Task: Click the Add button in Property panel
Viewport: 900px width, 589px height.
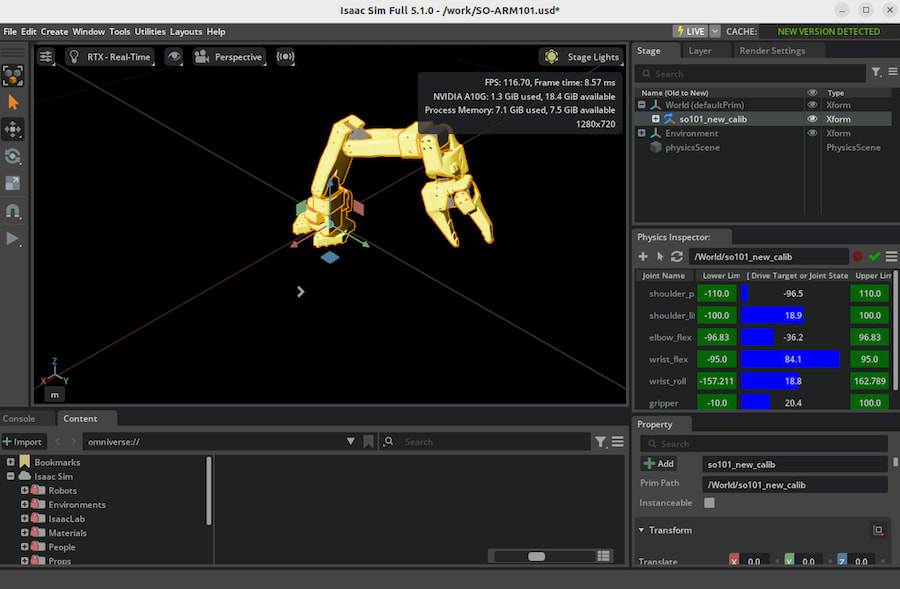Action: [x=659, y=464]
